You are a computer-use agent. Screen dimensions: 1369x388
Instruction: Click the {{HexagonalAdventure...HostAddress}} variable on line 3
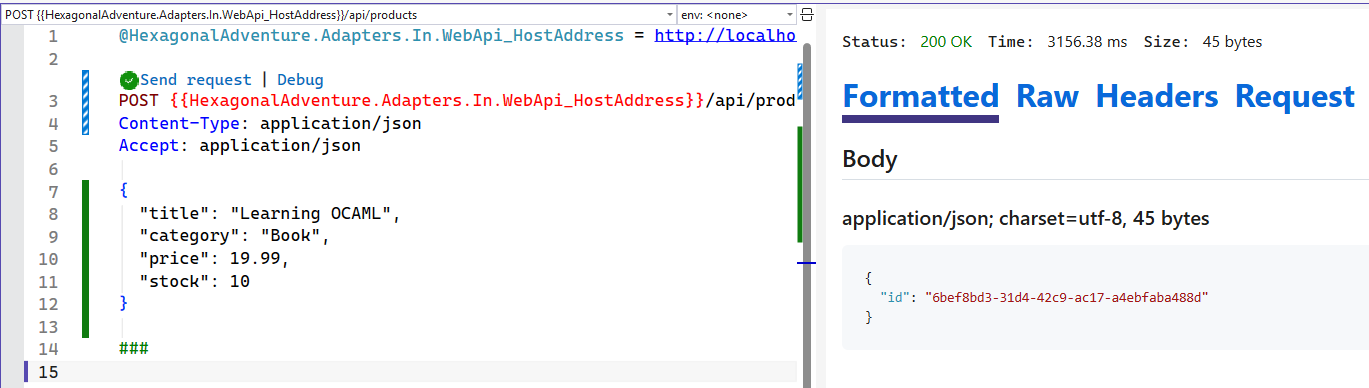(436, 101)
